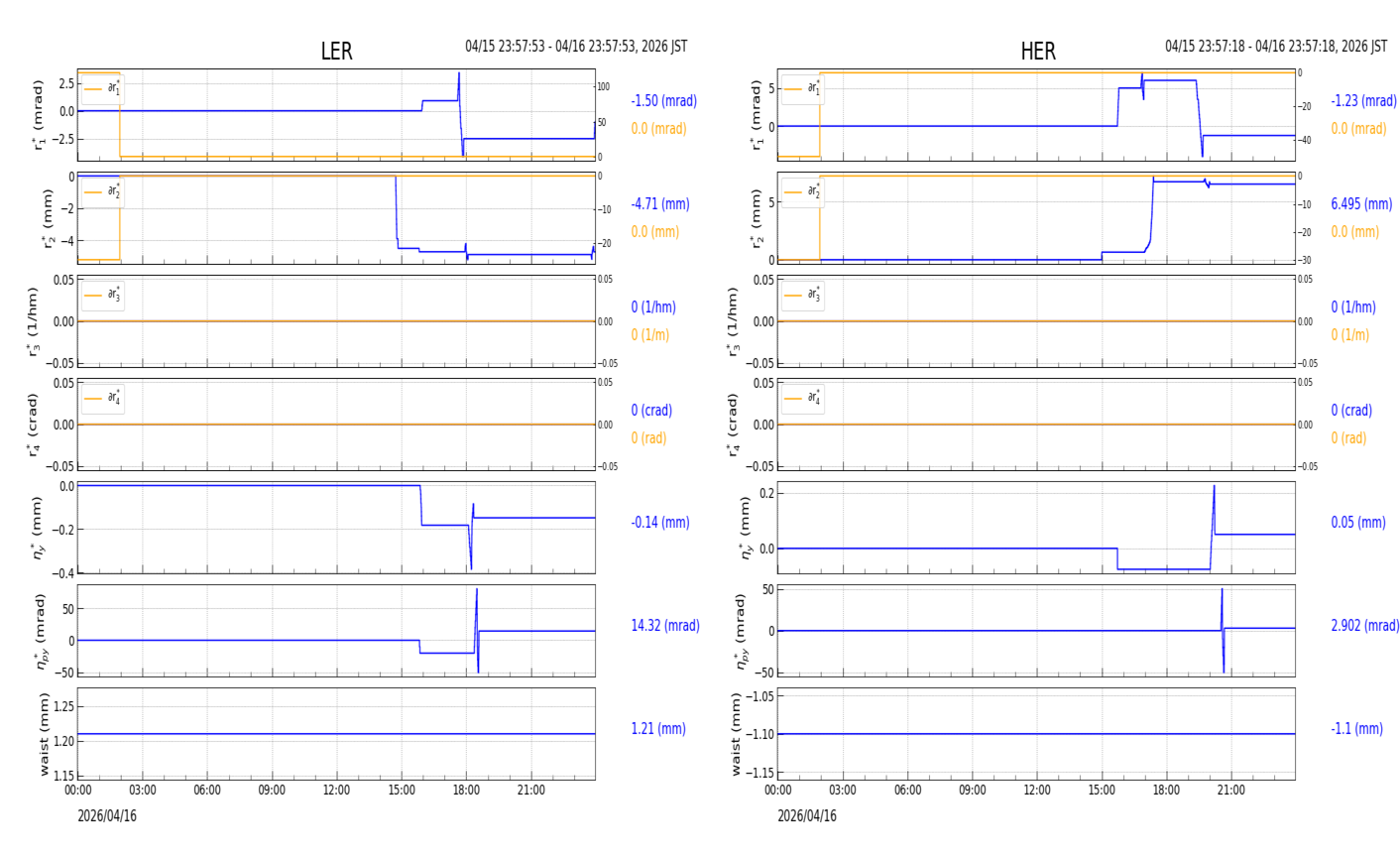Click the orange 0.0 (mrad) value in LER
This screenshot has width=1400, height=857.
[659, 129]
